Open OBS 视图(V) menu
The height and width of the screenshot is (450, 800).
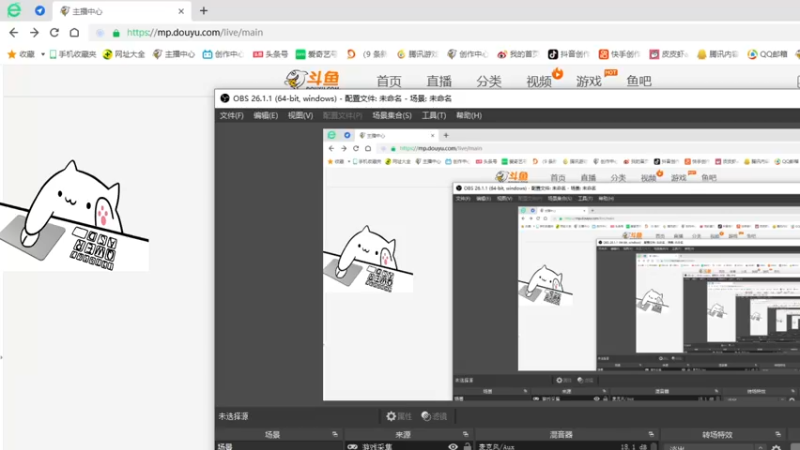click(x=300, y=116)
